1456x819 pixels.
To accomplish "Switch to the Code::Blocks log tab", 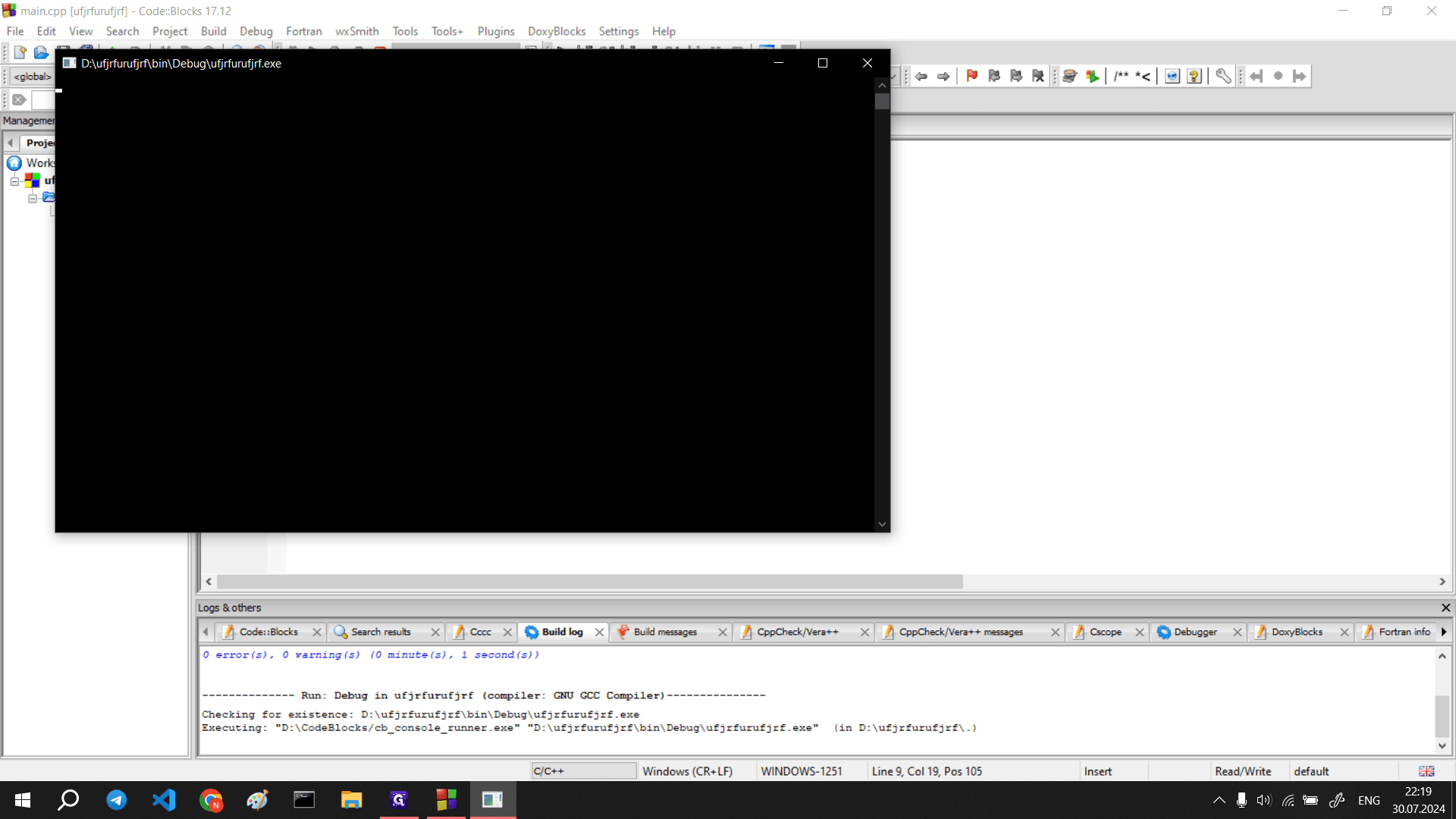I will pyautogui.click(x=268, y=632).
